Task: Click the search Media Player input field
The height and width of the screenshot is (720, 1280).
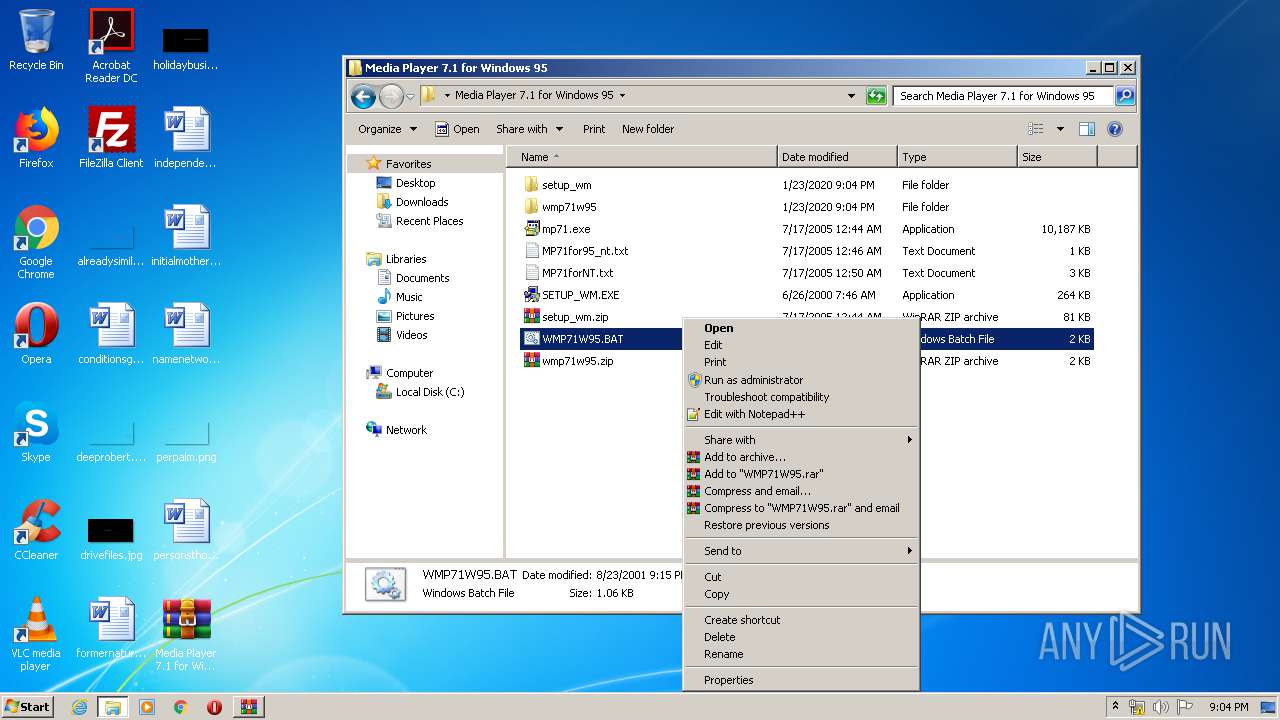Action: [1003, 96]
